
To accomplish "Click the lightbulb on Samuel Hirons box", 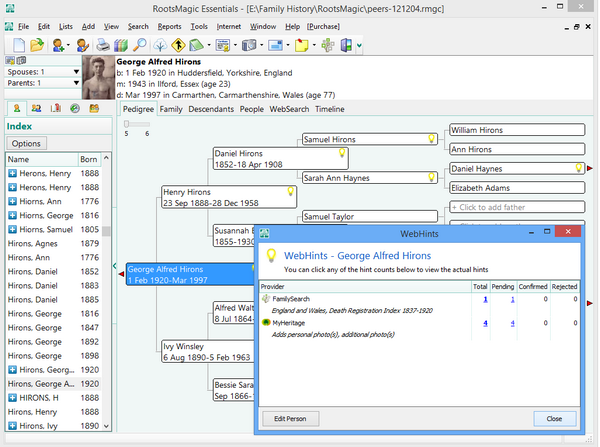I will click(x=434, y=139).
